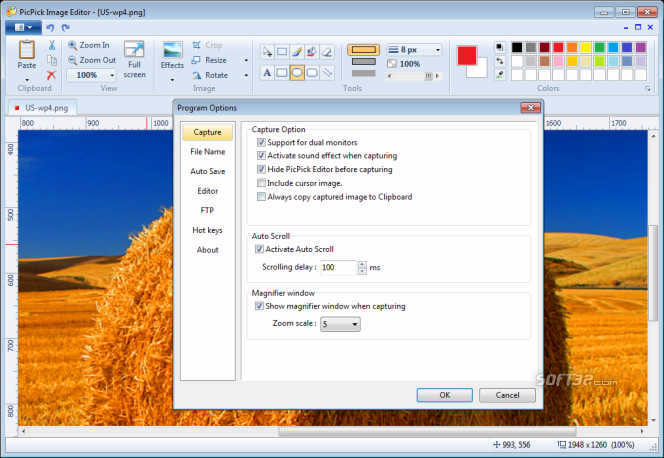Select the ellipse shape tool
The width and height of the screenshot is (664, 458).
[x=297, y=73]
